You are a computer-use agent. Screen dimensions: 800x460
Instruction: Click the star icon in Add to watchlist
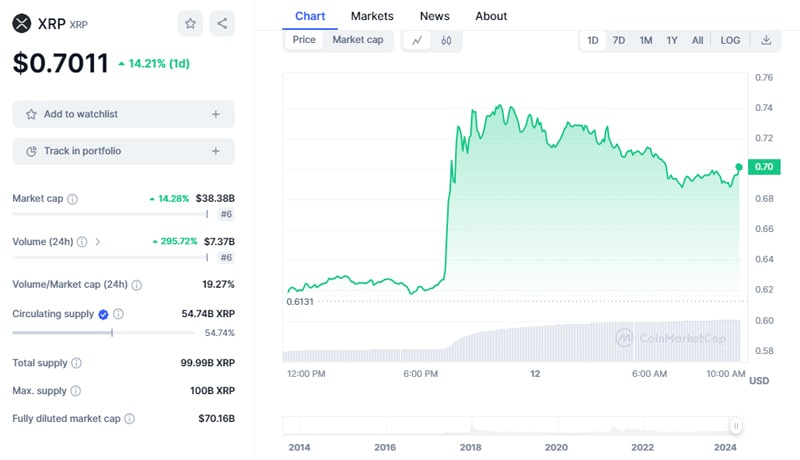click(31, 114)
